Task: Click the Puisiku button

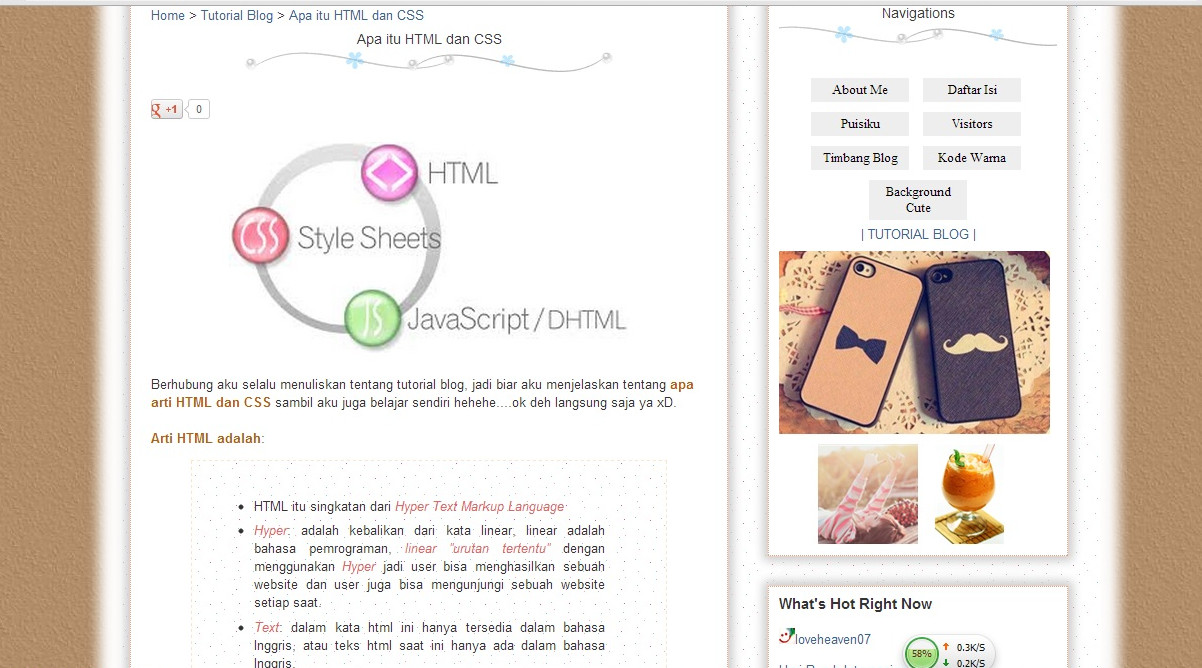Action: point(859,124)
